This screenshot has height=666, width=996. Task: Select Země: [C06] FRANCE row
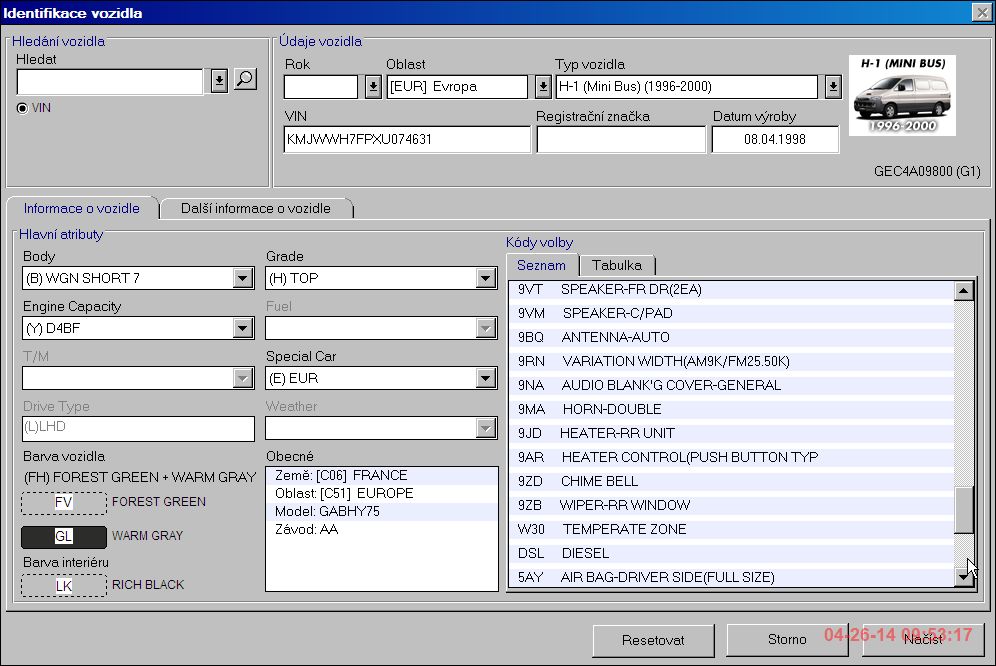pyautogui.click(x=382, y=475)
